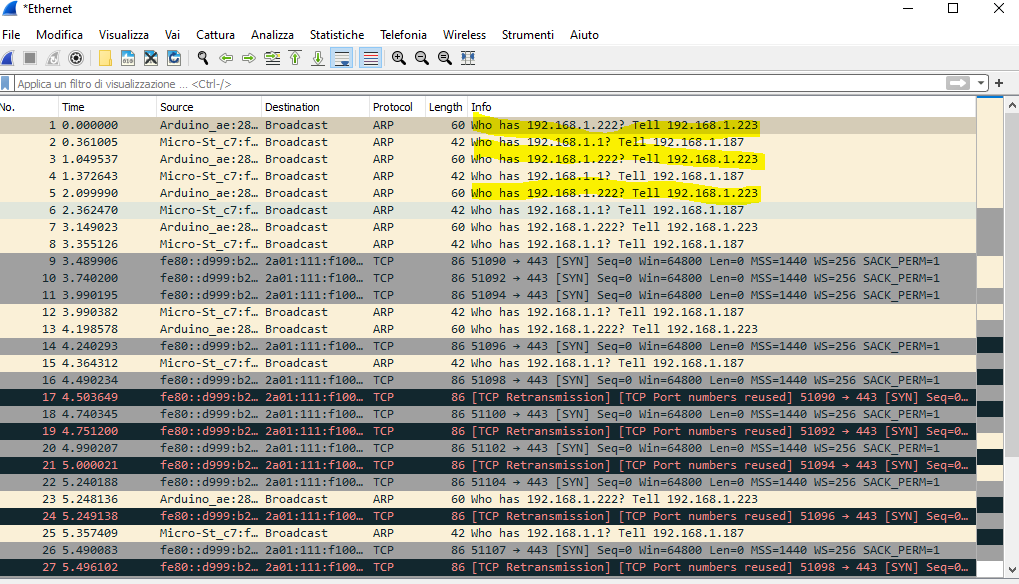This screenshot has height=584, width=1019.
Task: Reload the capture file icon
Action: click(174, 58)
